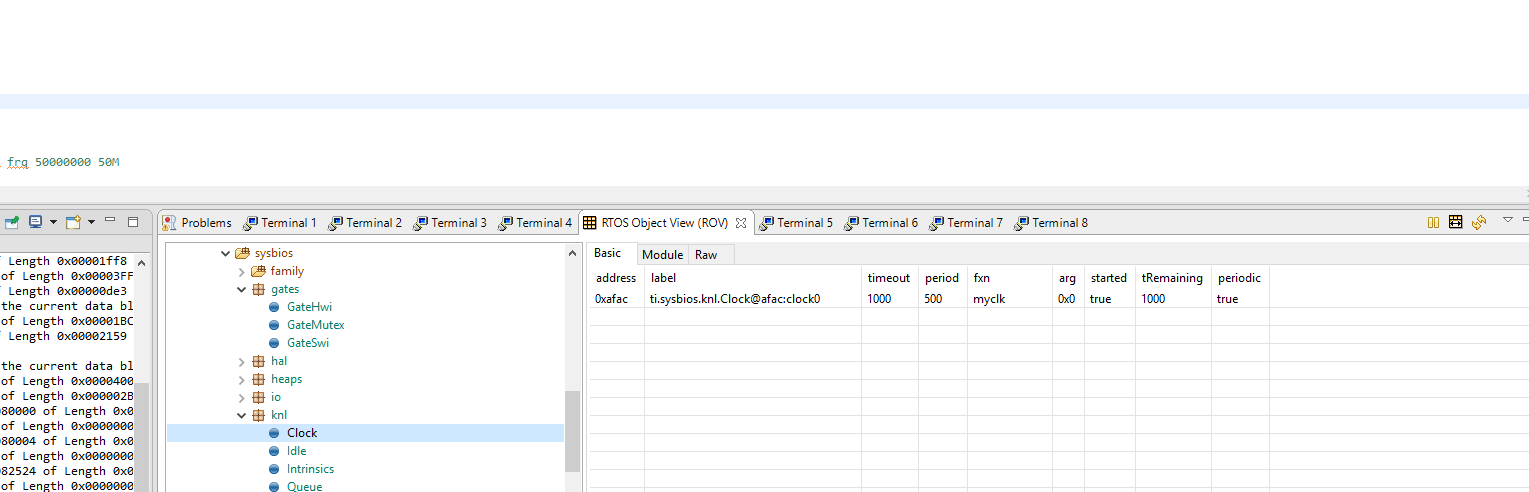Open the Module view tab

click(663, 255)
